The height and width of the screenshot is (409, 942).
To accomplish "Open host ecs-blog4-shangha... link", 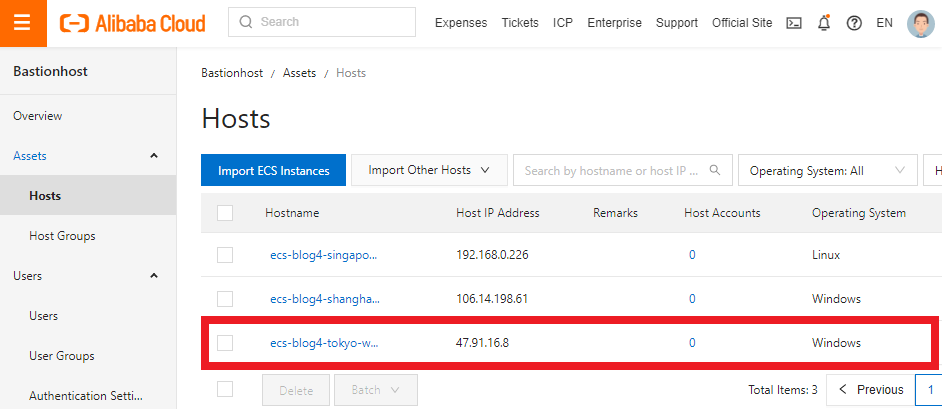I will [325, 298].
